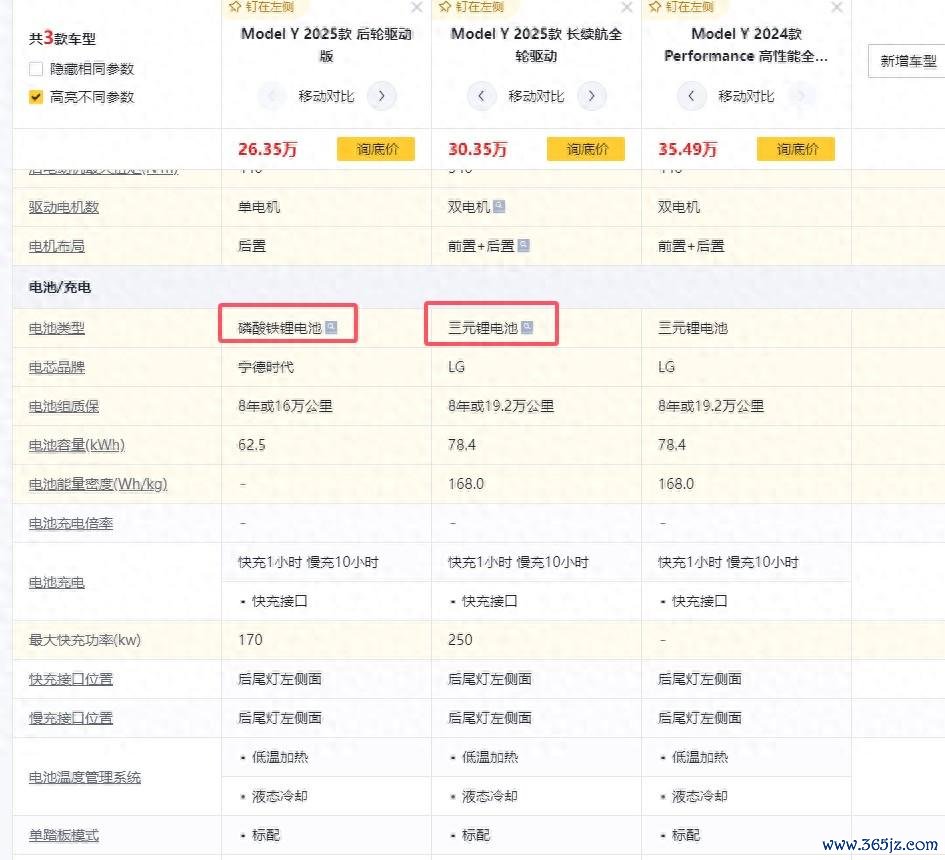Screen dimensions: 945x860
Task: Open the 电池充电倍率 parameter link
Action: [x=71, y=523]
